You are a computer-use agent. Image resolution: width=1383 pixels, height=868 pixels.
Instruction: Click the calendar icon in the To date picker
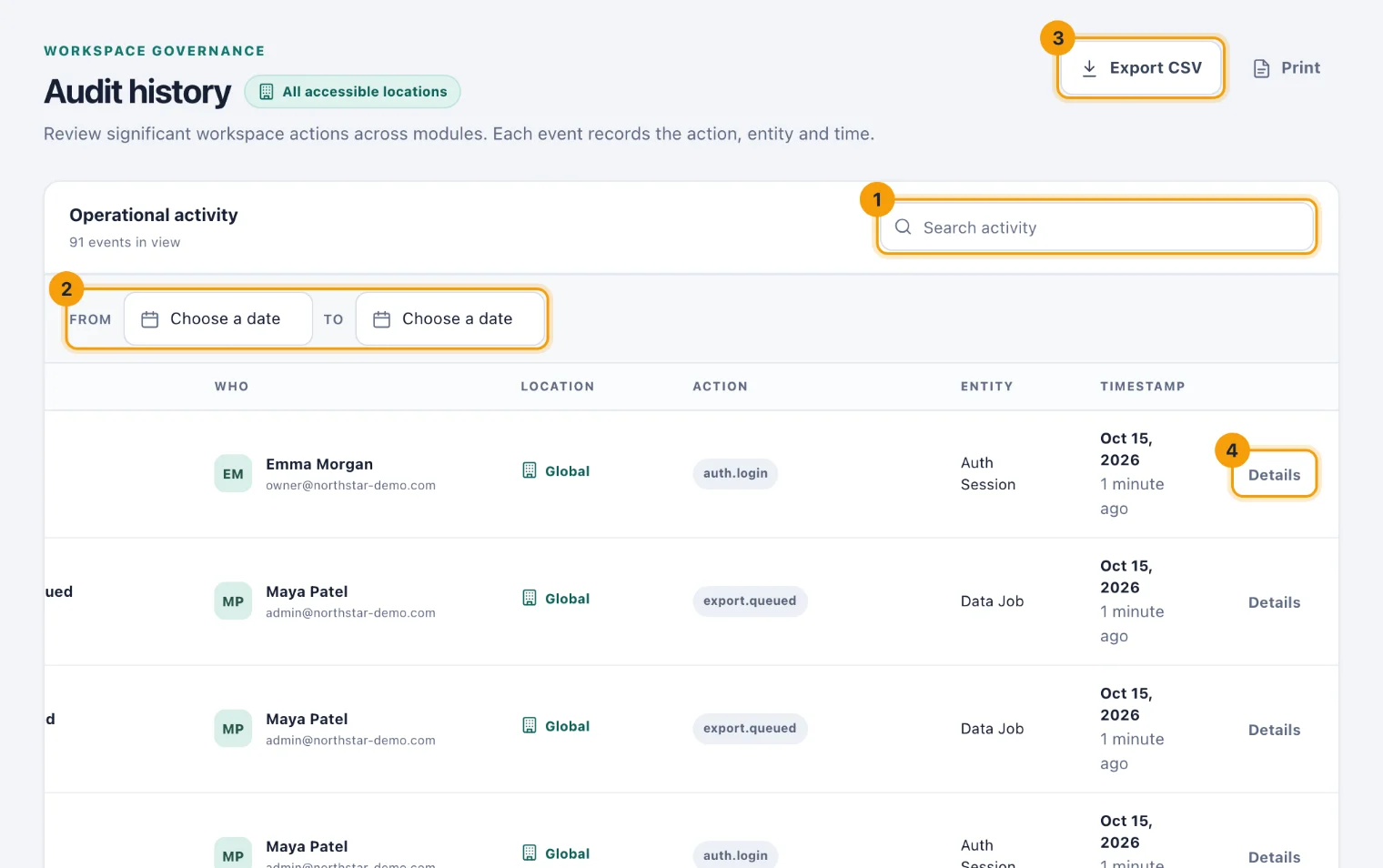382,319
